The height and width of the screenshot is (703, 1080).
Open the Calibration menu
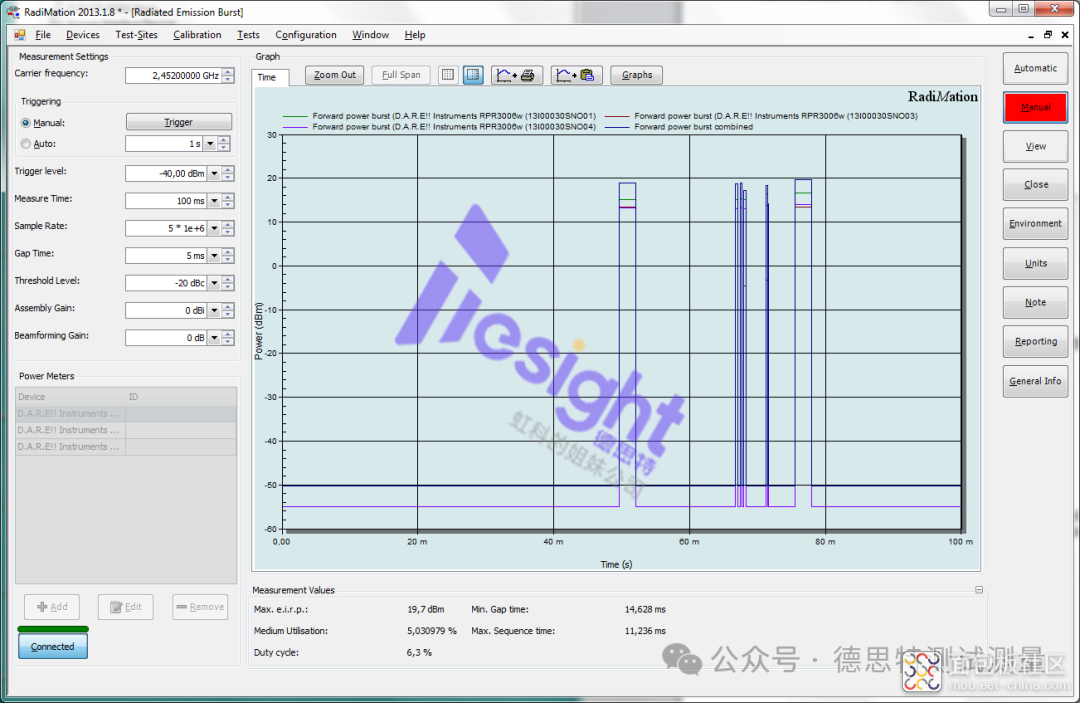pos(197,35)
